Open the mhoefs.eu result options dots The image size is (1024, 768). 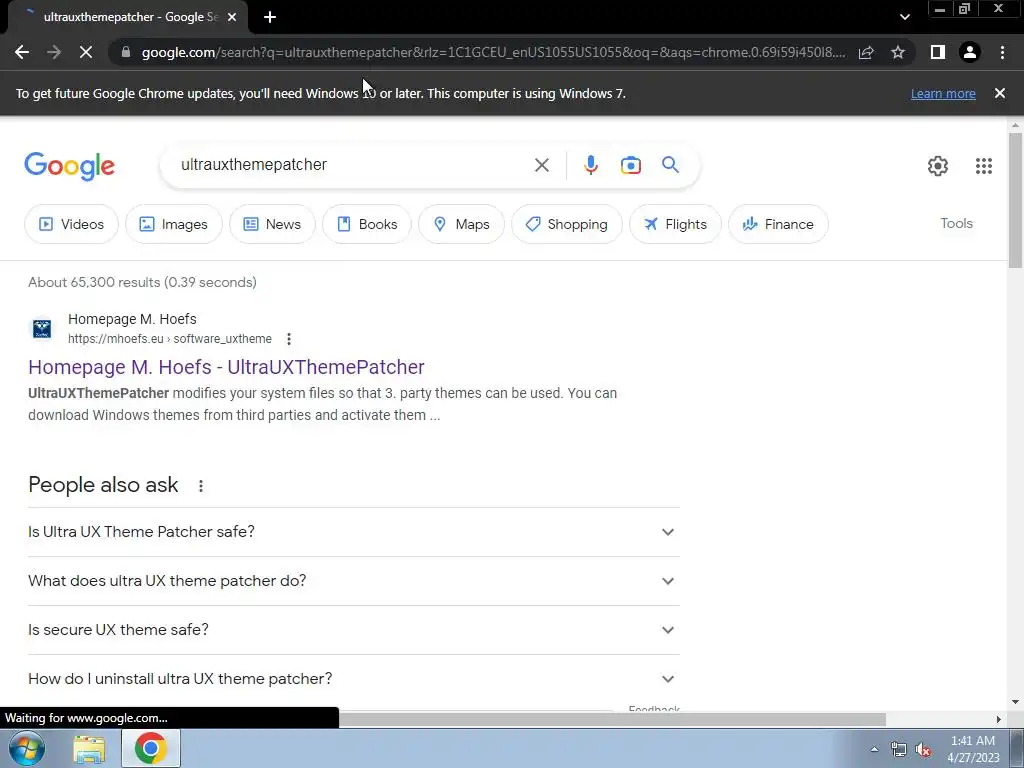[x=289, y=339]
